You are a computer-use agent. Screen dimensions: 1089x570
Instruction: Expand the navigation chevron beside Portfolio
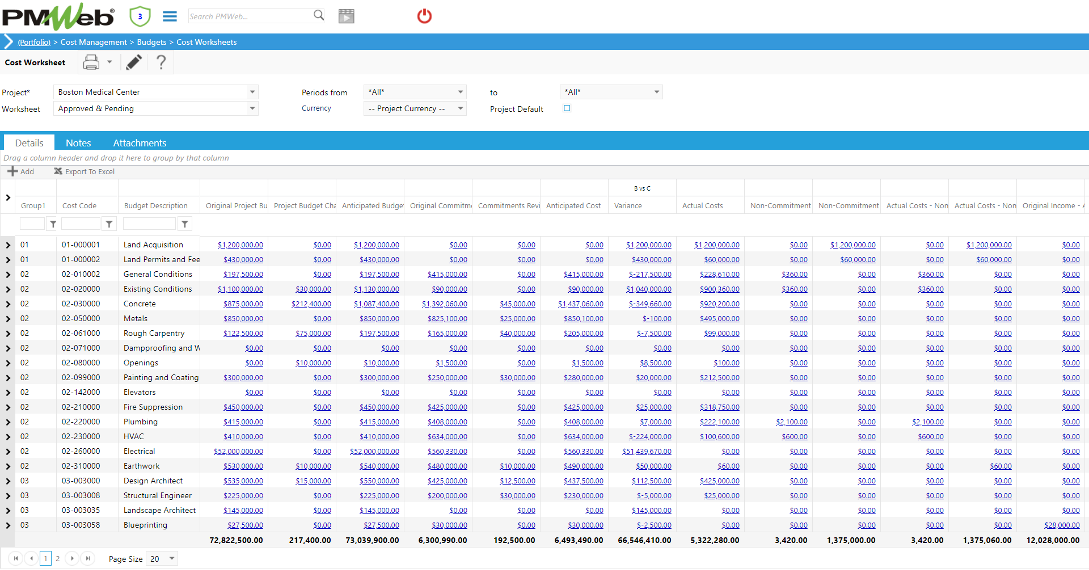(8, 42)
